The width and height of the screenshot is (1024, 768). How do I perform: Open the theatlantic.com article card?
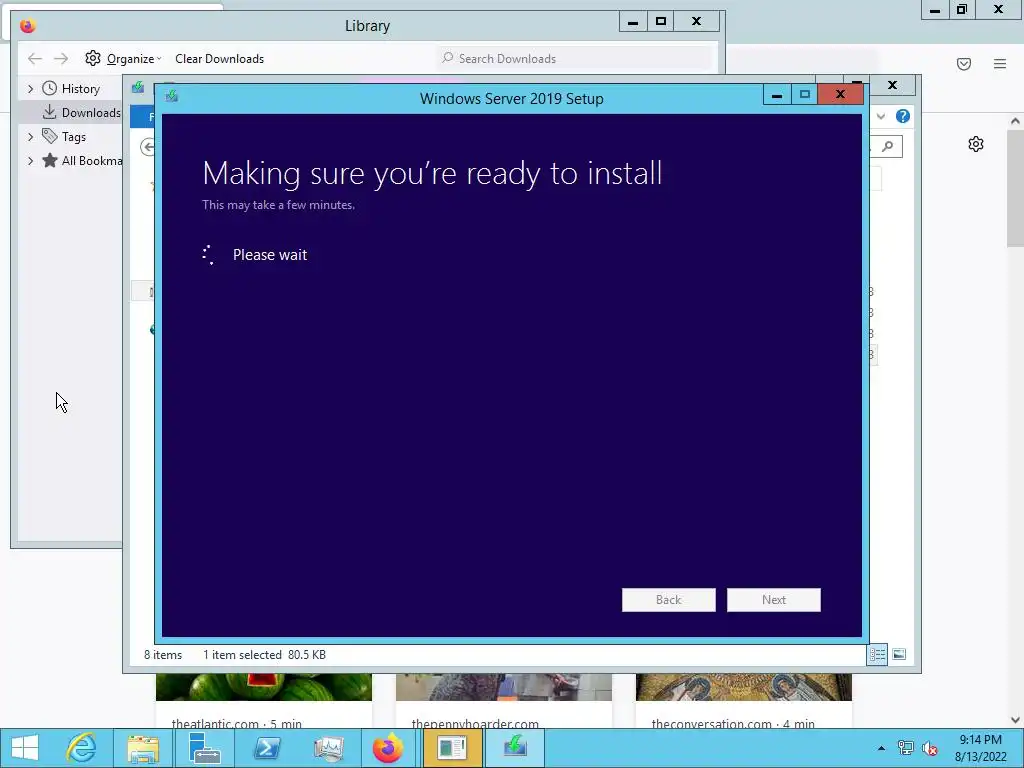(x=263, y=701)
